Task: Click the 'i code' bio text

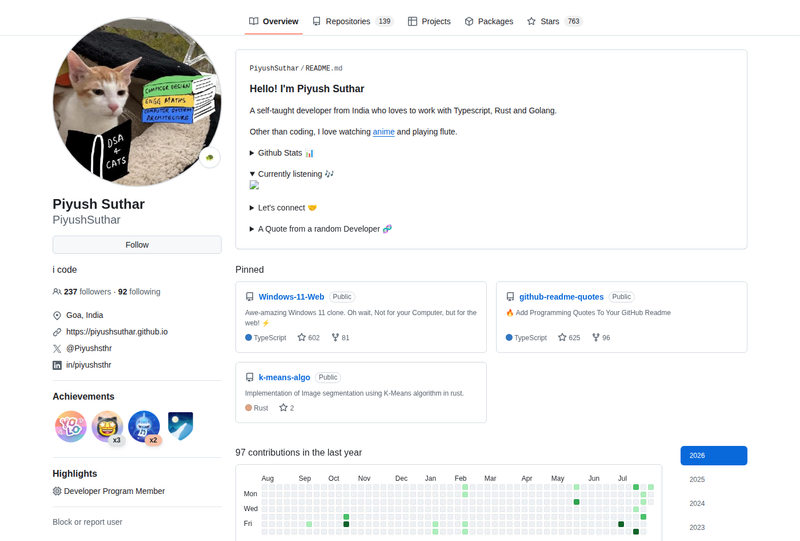Action: tap(65, 270)
